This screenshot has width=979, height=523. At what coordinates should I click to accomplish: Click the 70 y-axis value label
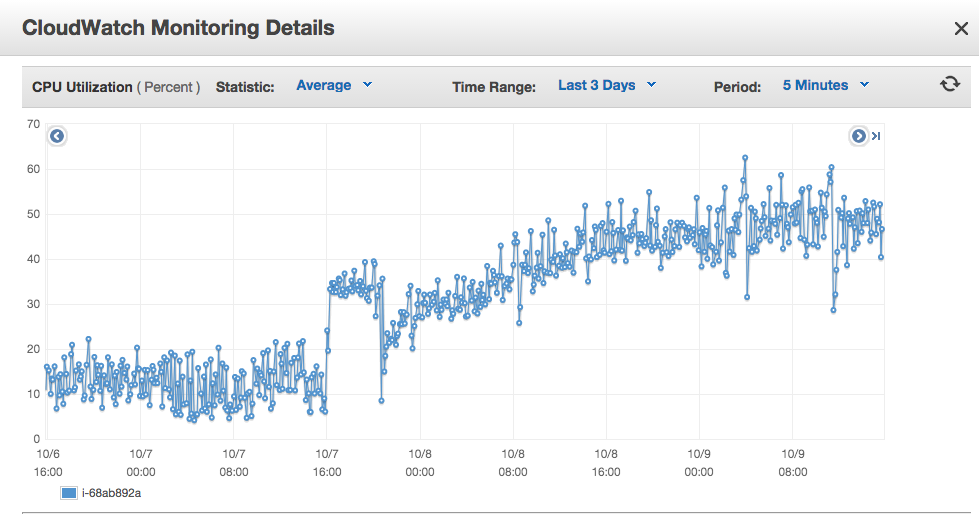tap(33, 124)
